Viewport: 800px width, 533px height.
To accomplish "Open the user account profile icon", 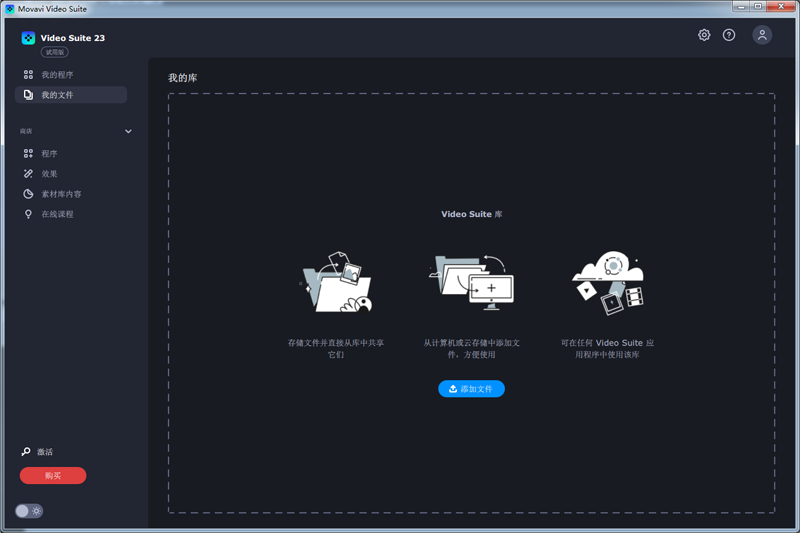I will (x=762, y=35).
